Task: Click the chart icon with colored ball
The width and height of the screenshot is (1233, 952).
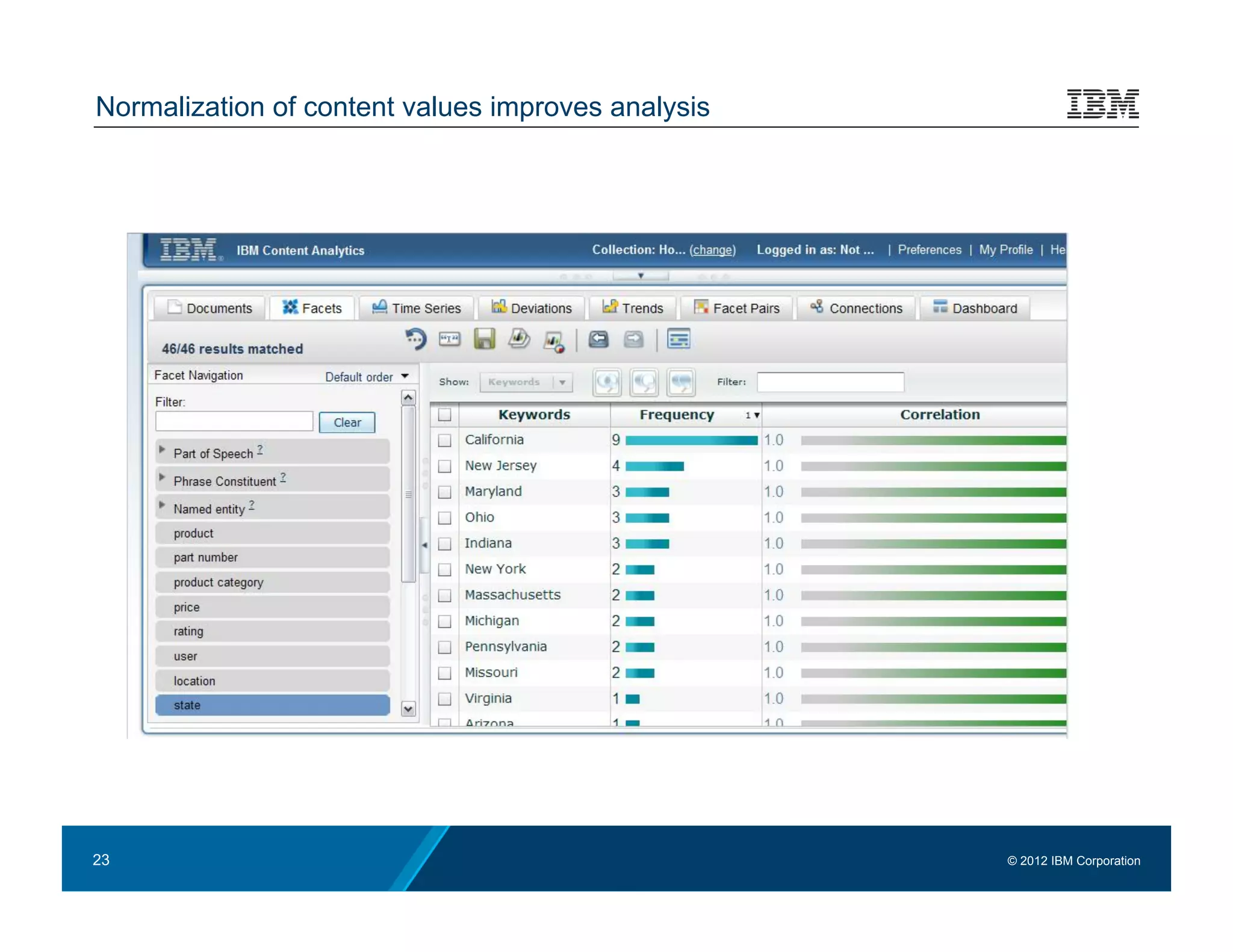Action: [x=554, y=341]
